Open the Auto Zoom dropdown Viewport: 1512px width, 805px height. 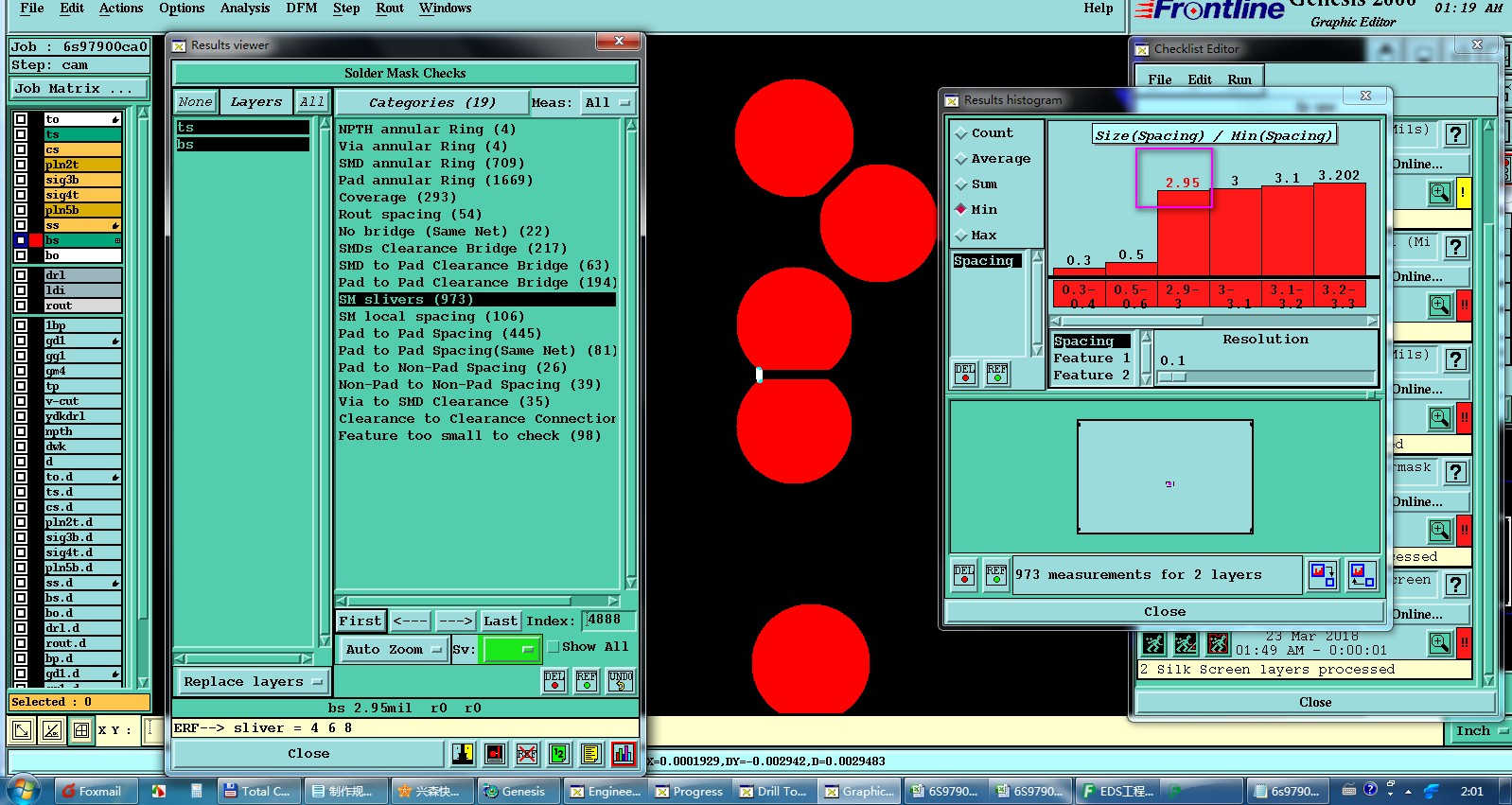393,650
